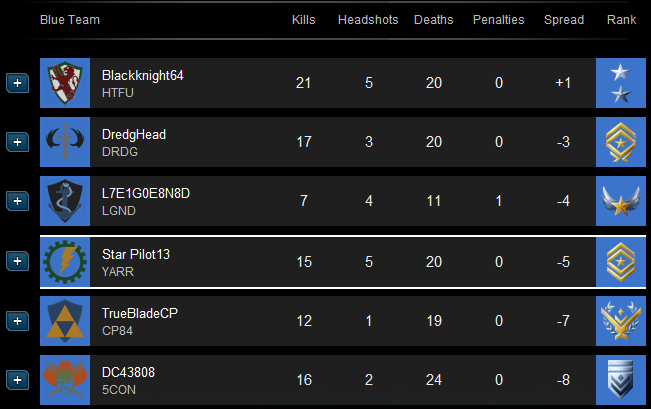Image resolution: width=651 pixels, height=409 pixels.
Task: Sort by the Headshots column header
Action: 368,20
